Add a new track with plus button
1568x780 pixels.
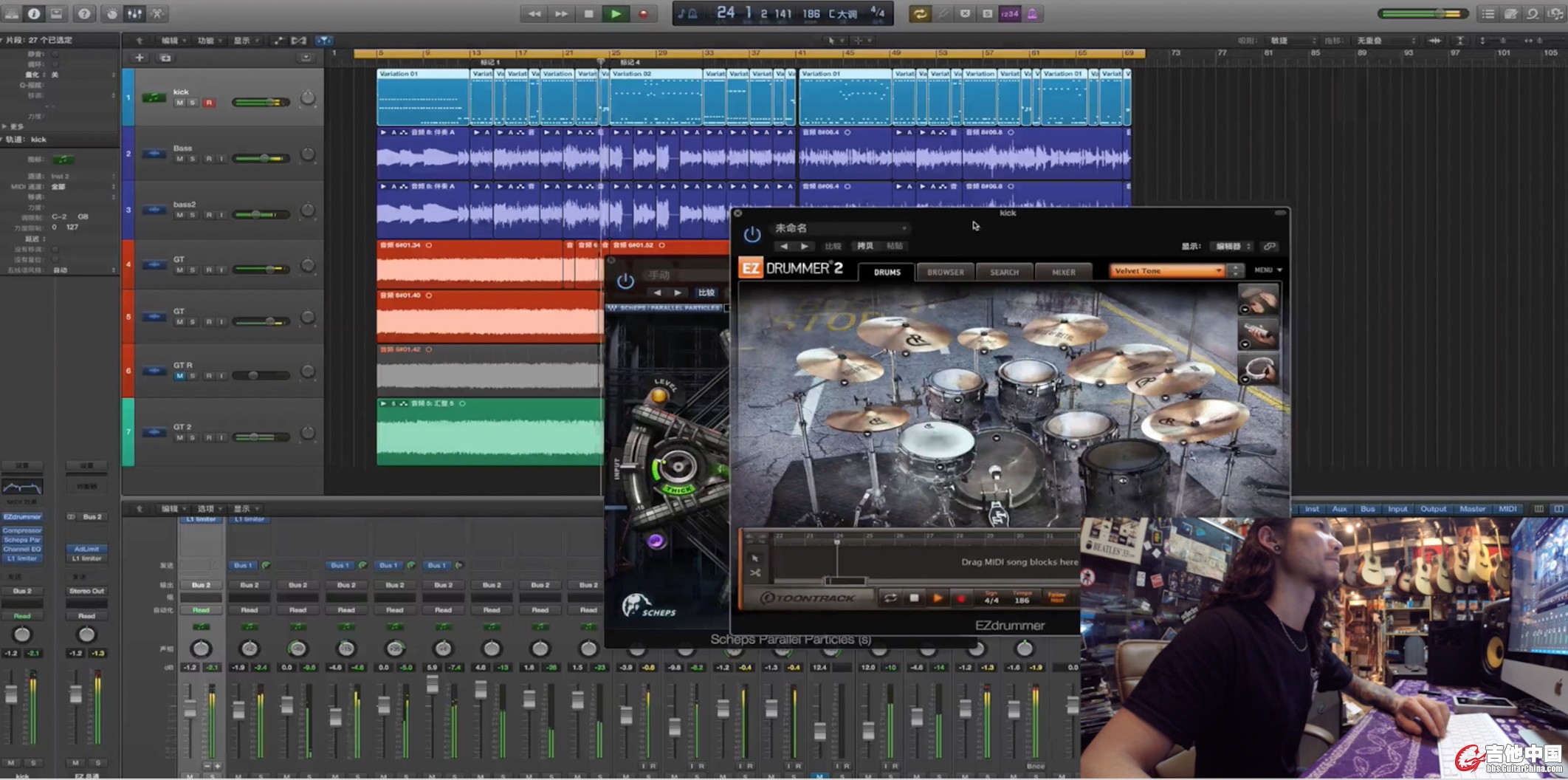(x=140, y=58)
